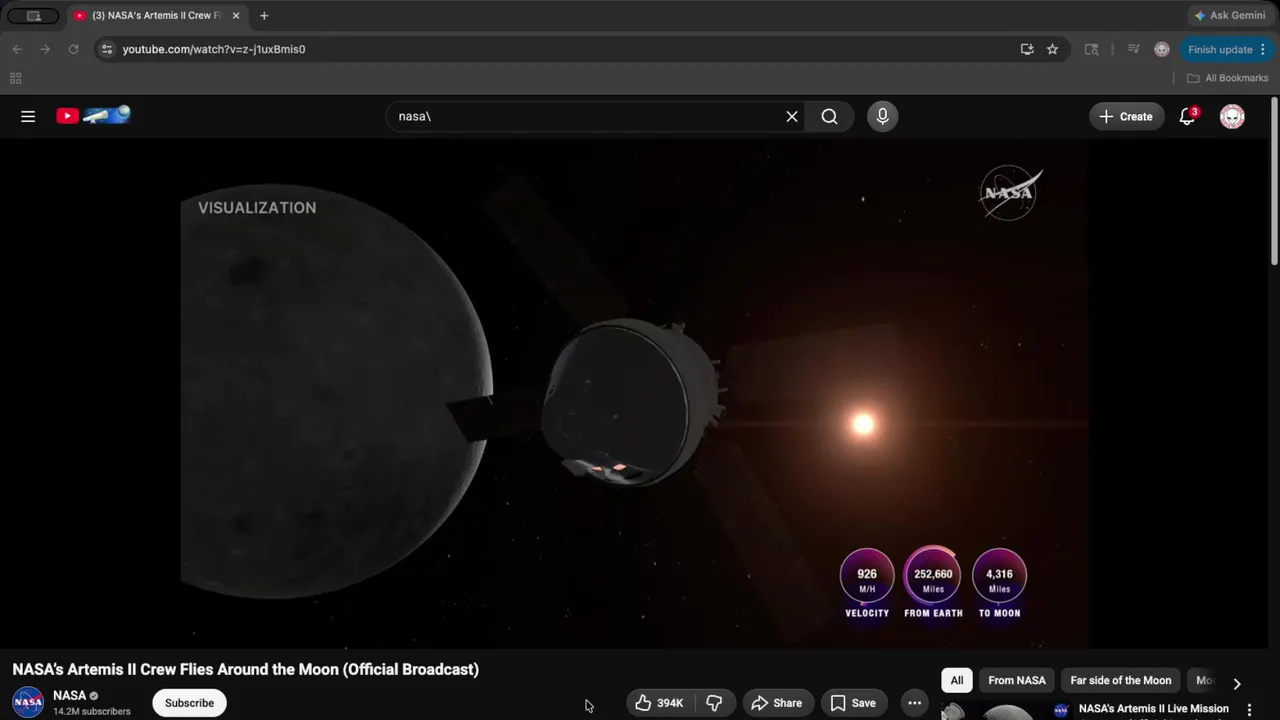Clear the search box with X
Screen dimensions: 1280x720
[792, 116]
